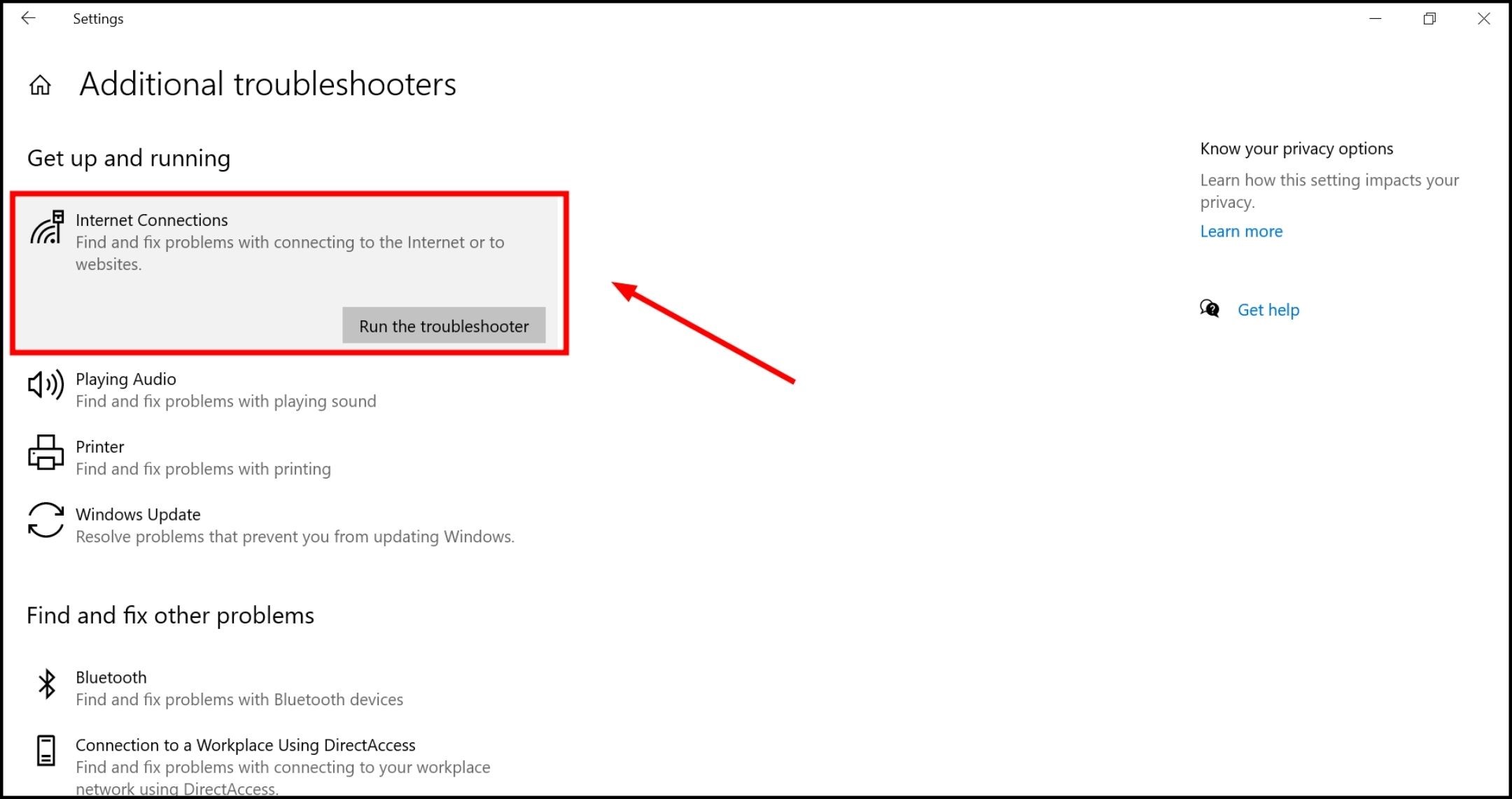Screen dimensions: 1512x799
Task: Open the Get help link
Action: [x=1268, y=310]
